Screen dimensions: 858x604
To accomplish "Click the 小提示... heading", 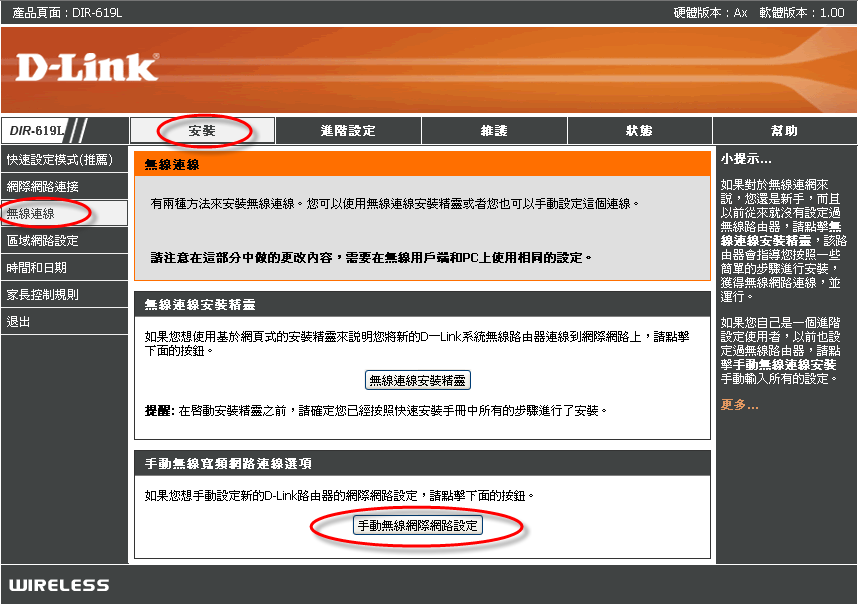I will click(746, 159).
